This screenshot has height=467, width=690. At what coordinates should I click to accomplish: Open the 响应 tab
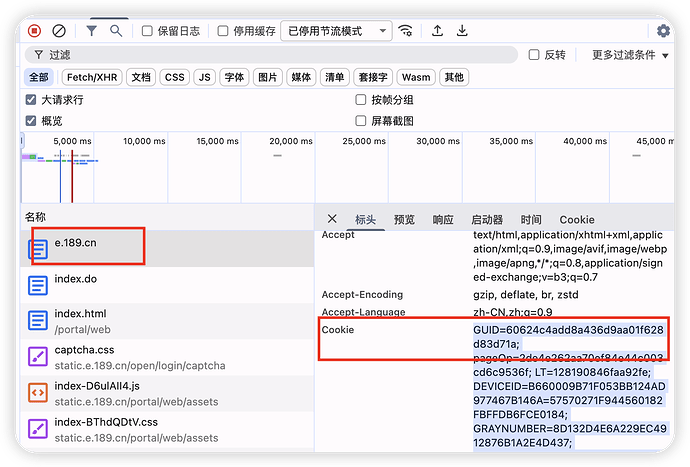(x=443, y=220)
